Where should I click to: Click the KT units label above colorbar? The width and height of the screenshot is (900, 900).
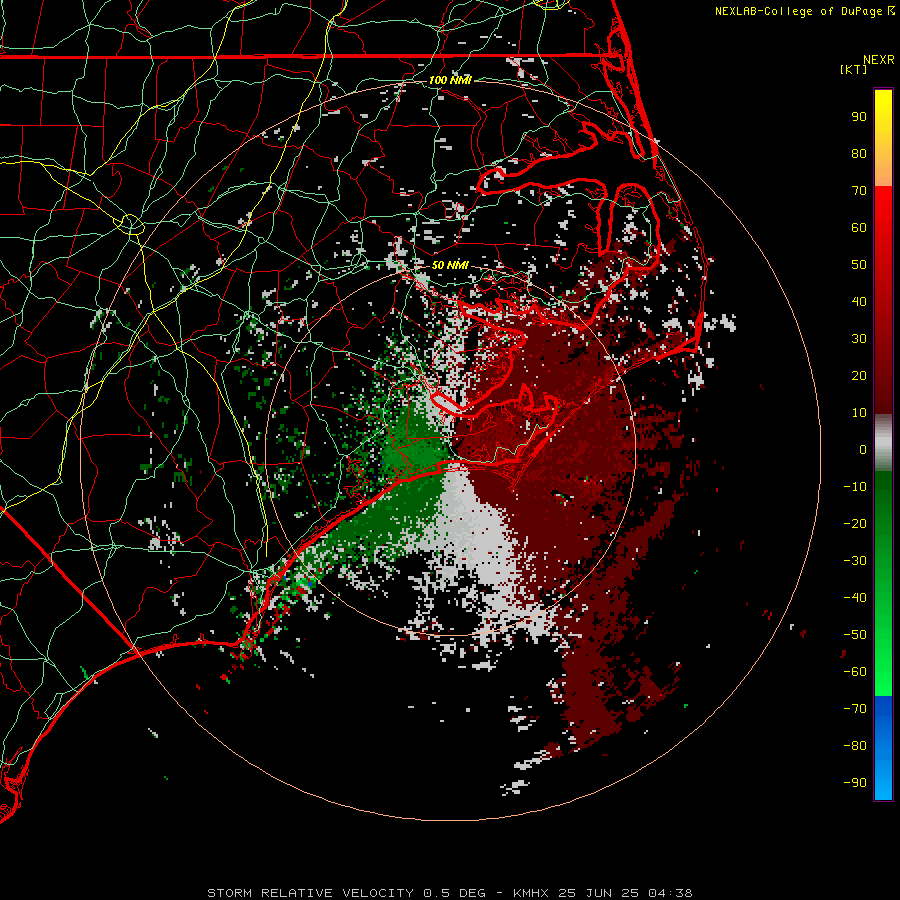pyautogui.click(x=854, y=69)
